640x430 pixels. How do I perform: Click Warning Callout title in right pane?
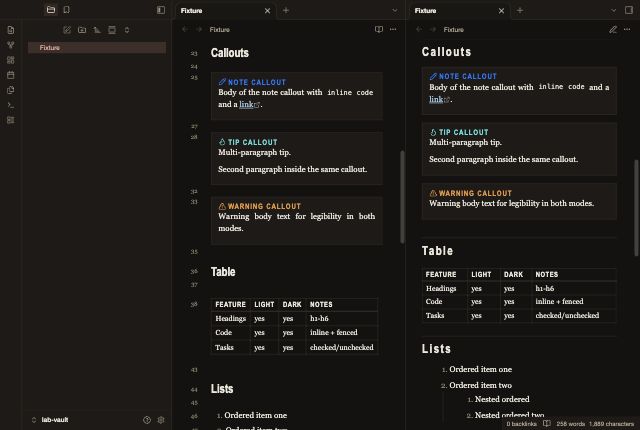coord(475,193)
